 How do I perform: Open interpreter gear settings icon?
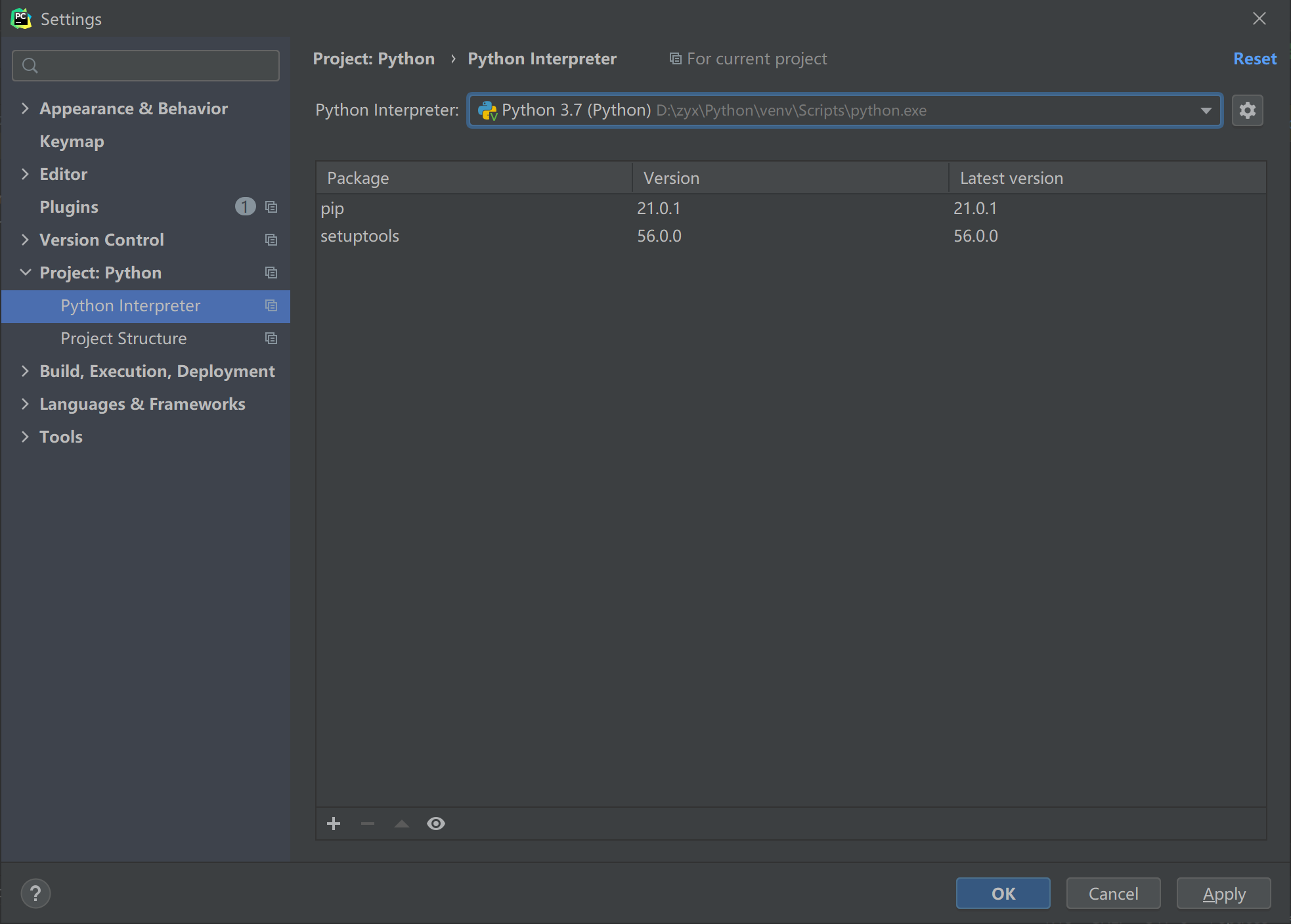click(1247, 110)
